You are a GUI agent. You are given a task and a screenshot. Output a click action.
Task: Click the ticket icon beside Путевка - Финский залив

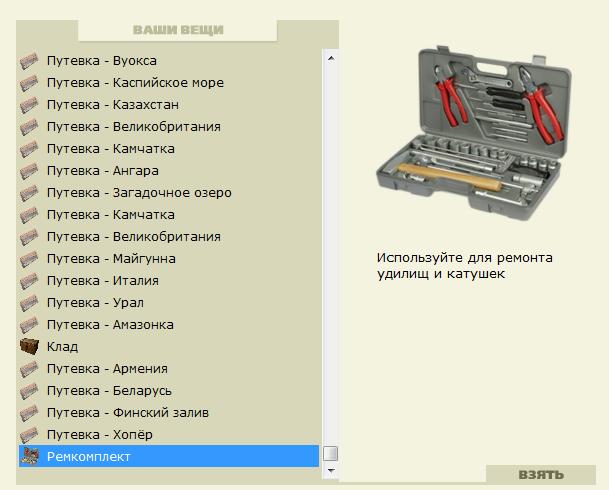(29, 413)
